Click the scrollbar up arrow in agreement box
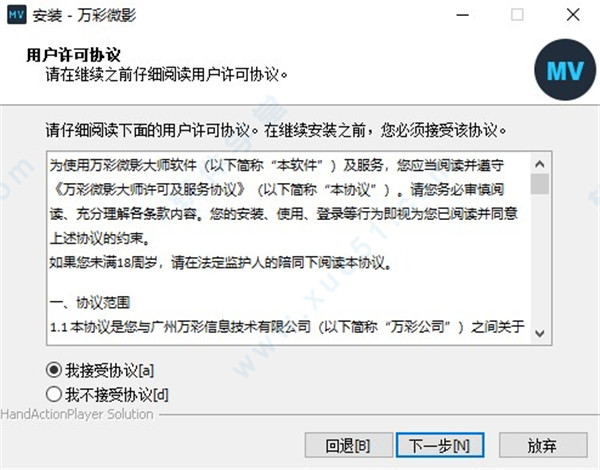 (540, 164)
